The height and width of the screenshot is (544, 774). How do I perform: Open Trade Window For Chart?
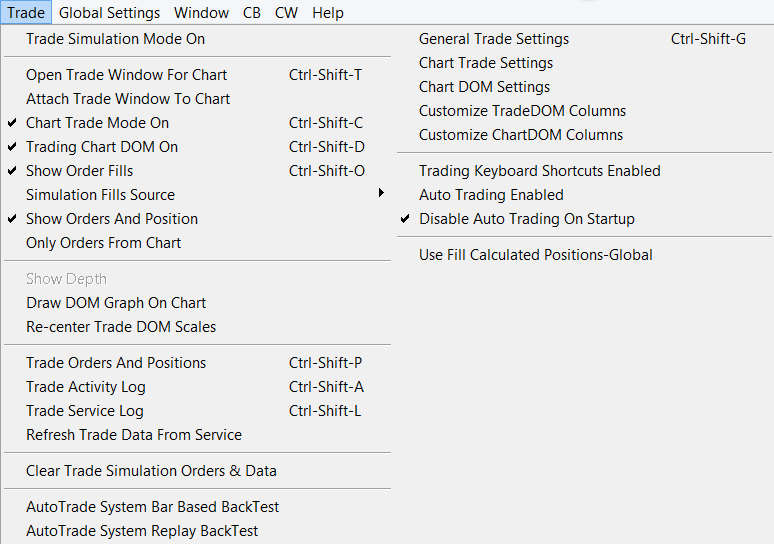pyautogui.click(x=126, y=75)
